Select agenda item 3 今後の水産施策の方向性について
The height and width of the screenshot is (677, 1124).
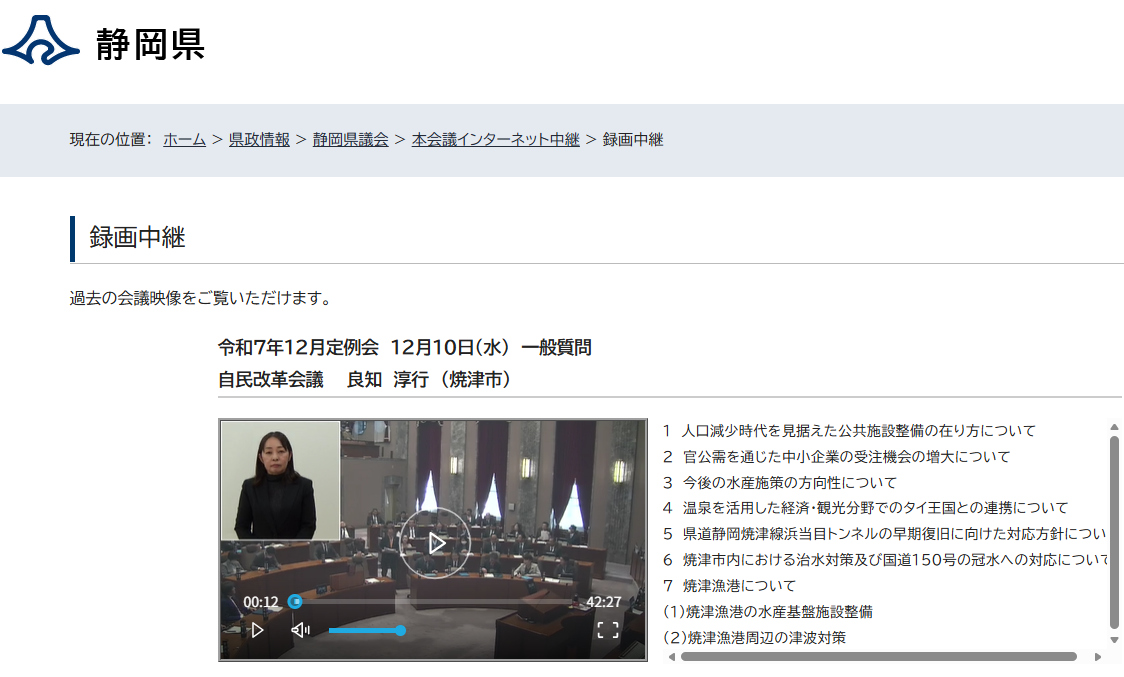[x=790, y=482]
